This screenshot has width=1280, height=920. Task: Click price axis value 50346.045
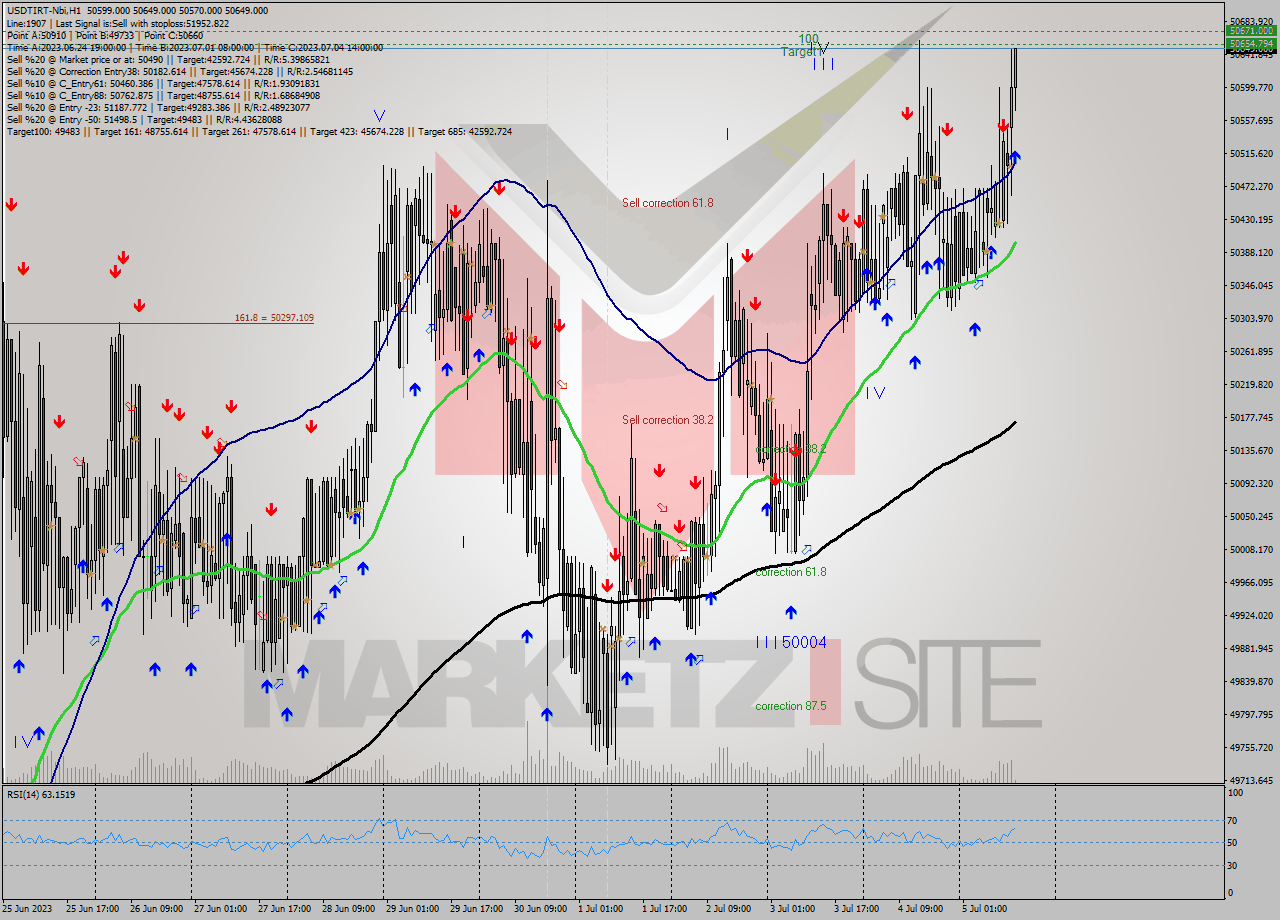pos(1251,286)
